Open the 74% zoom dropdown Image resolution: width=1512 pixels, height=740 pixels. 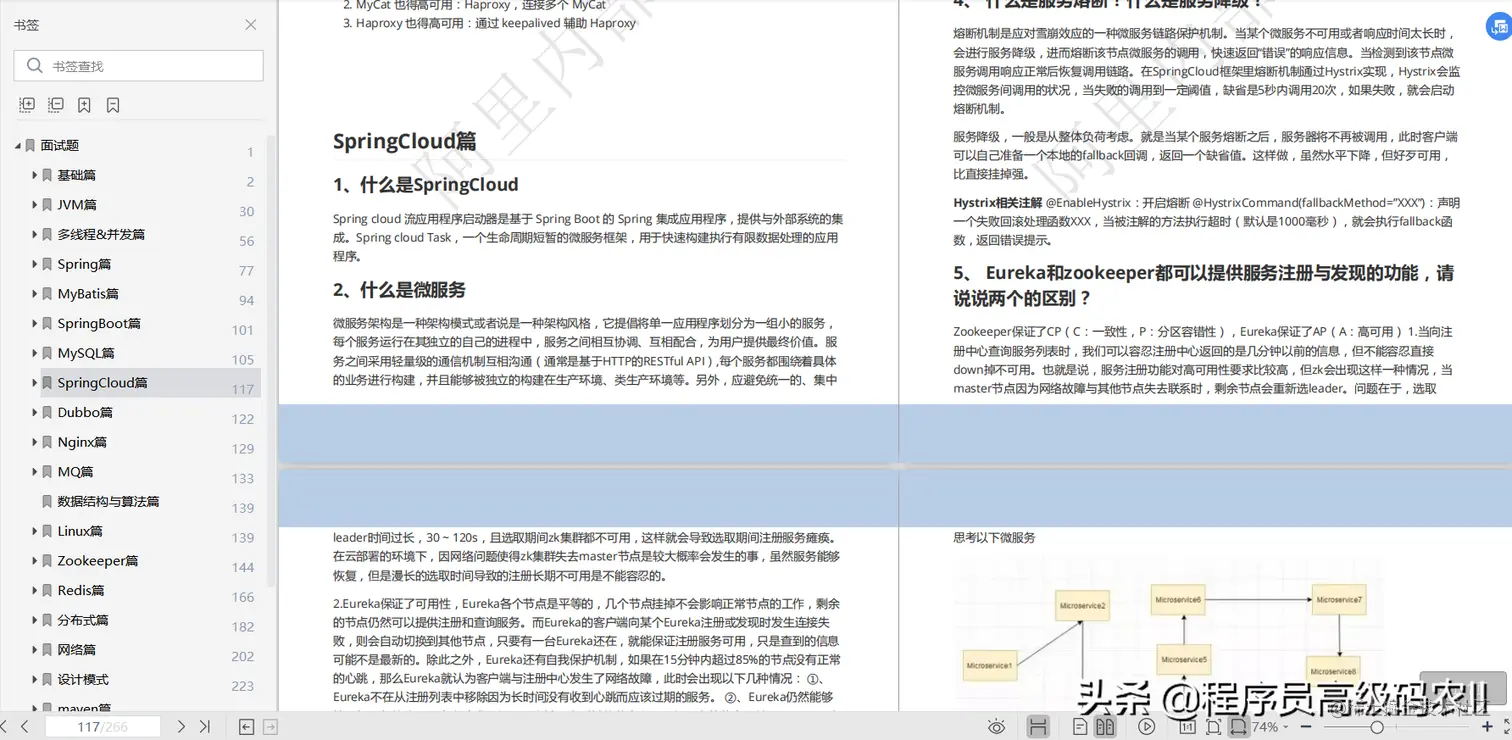(x=1270, y=727)
